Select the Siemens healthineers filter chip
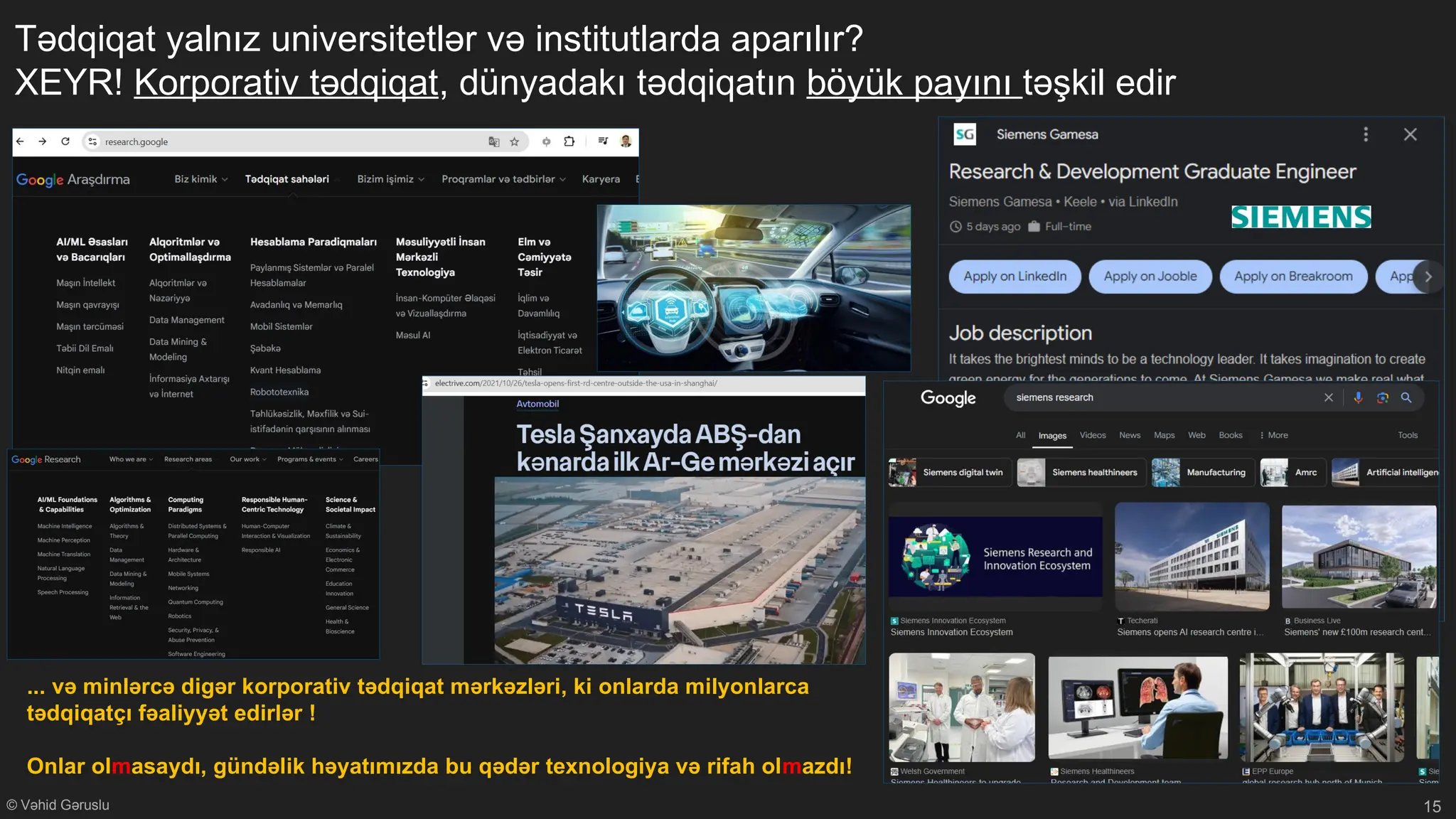Image resolution: width=1456 pixels, height=819 pixels. click(1081, 472)
